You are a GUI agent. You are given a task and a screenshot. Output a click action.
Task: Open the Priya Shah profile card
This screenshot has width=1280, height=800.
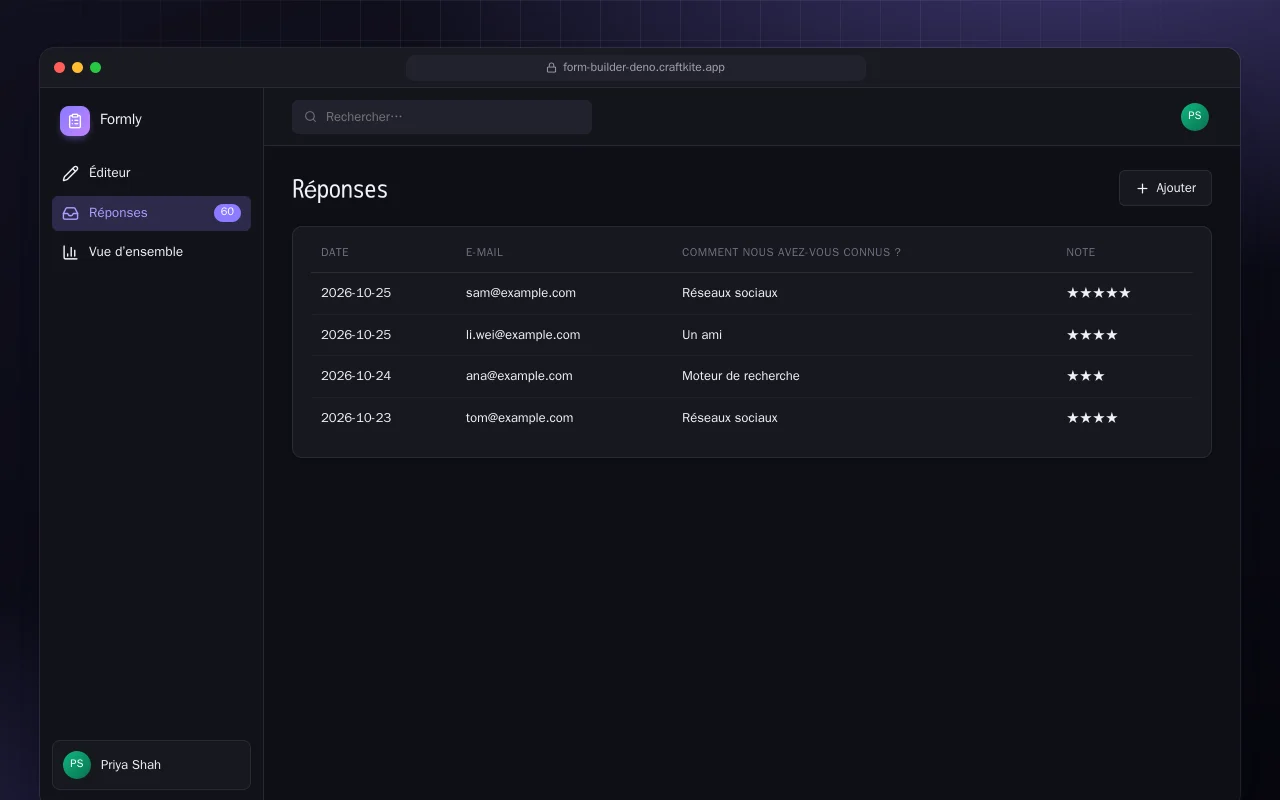151,765
